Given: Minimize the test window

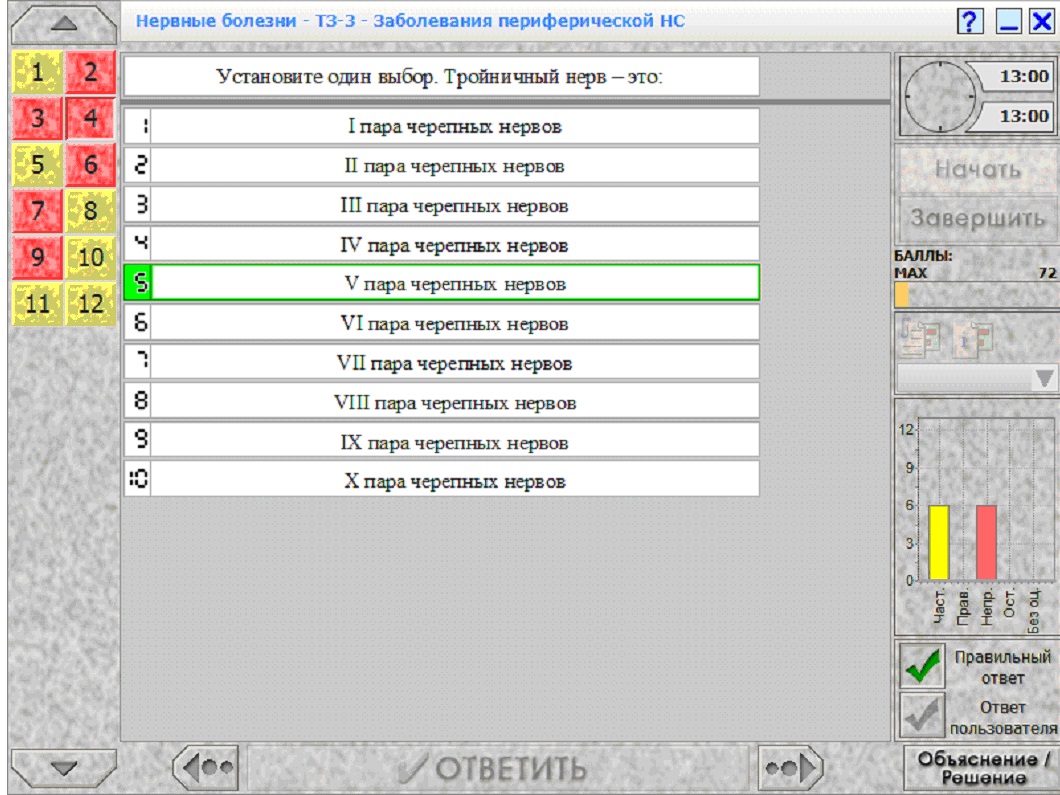Looking at the screenshot, I should pos(1009,22).
